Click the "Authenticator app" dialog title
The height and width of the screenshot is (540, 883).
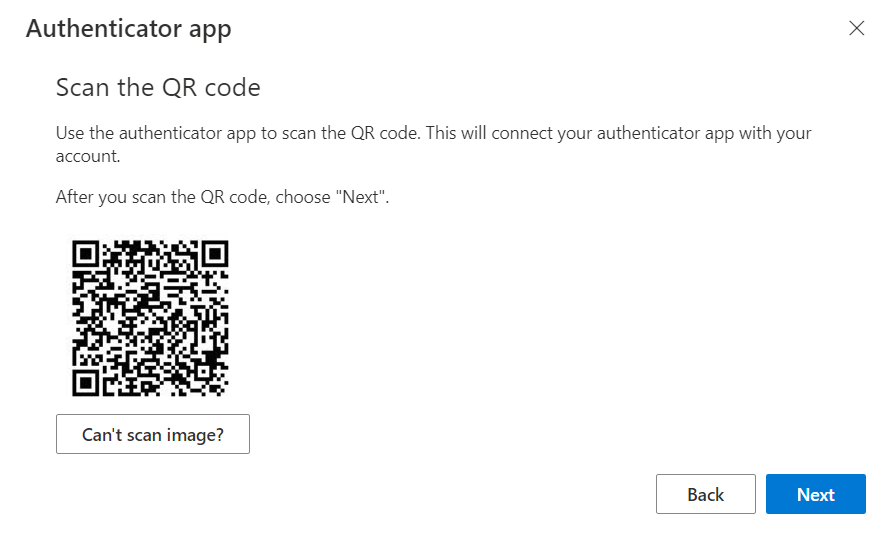tap(128, 29)
